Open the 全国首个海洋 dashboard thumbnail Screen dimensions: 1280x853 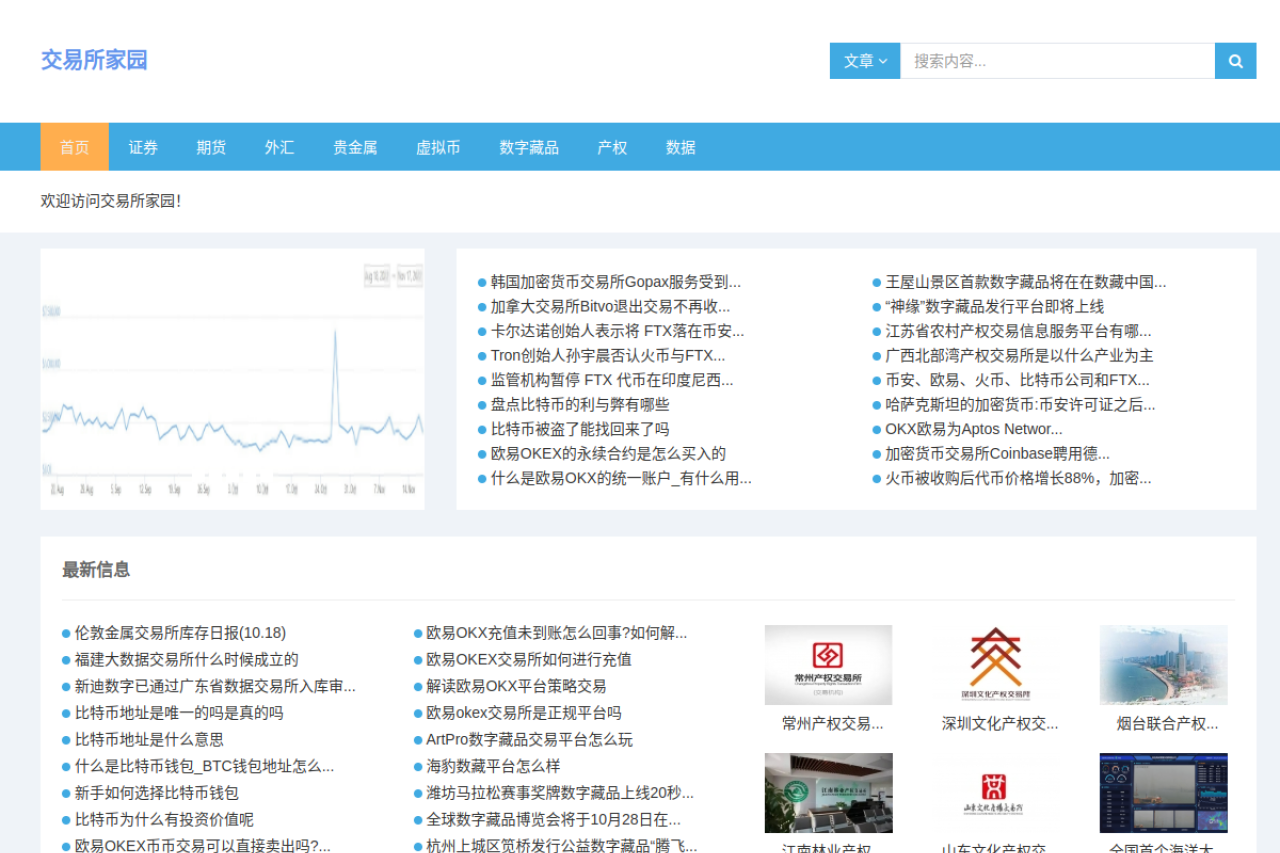tap(1164, 793)
